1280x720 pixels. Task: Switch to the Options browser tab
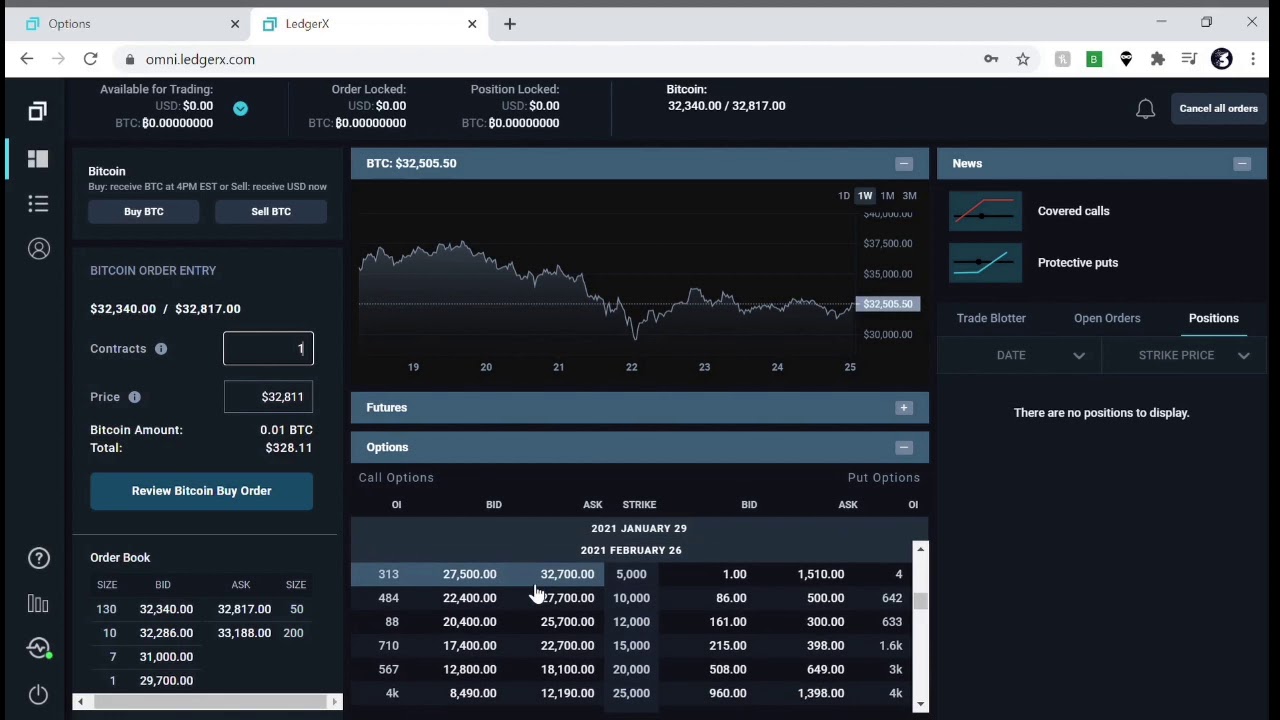[133, 24]
